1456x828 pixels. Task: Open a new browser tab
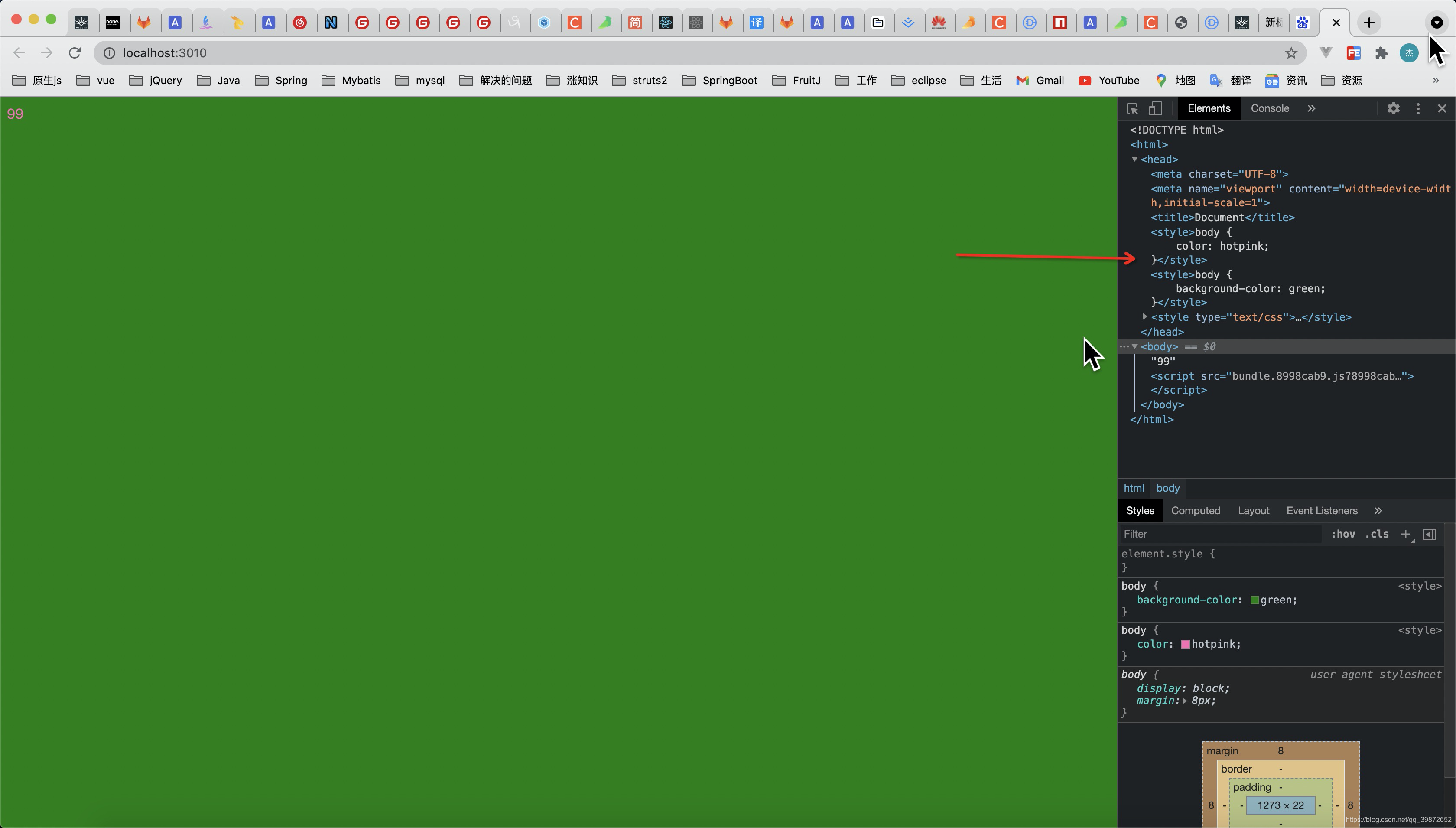click(x=1369, y=23)
